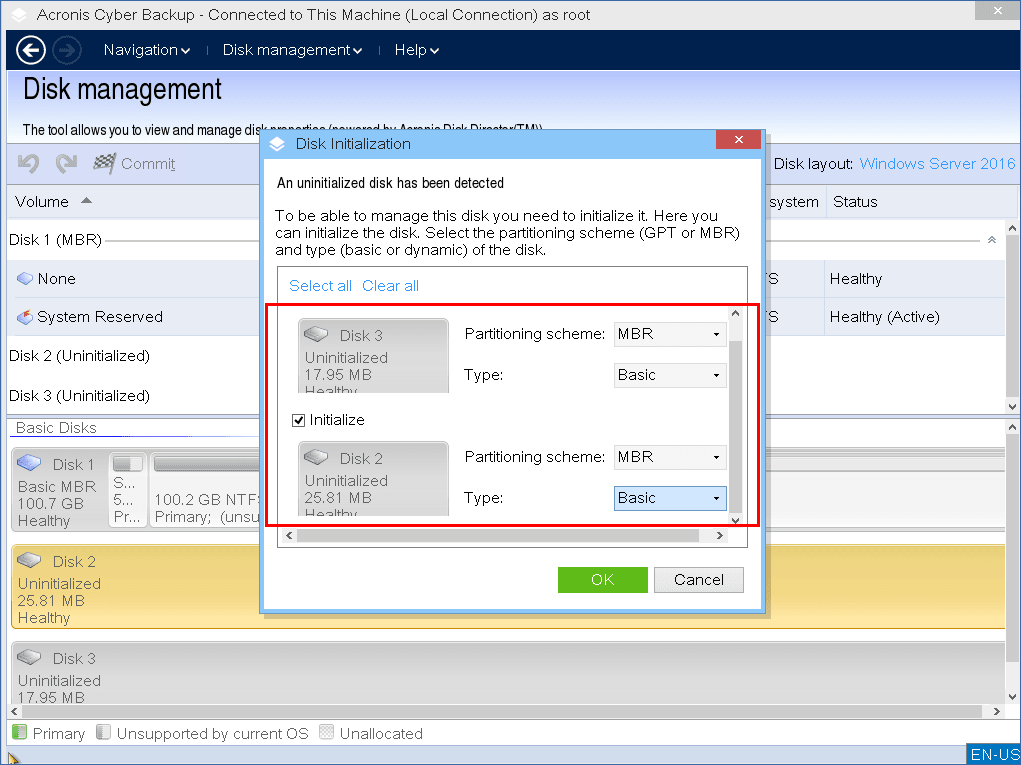
Task: Select the Disk 3 icon in dialog
Action: [317, 335]
